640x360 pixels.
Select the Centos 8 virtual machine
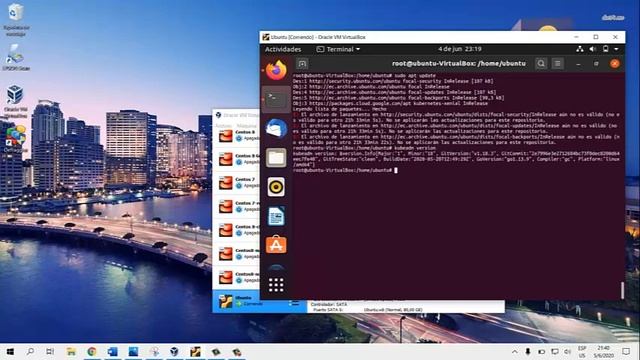pos(236,136)
